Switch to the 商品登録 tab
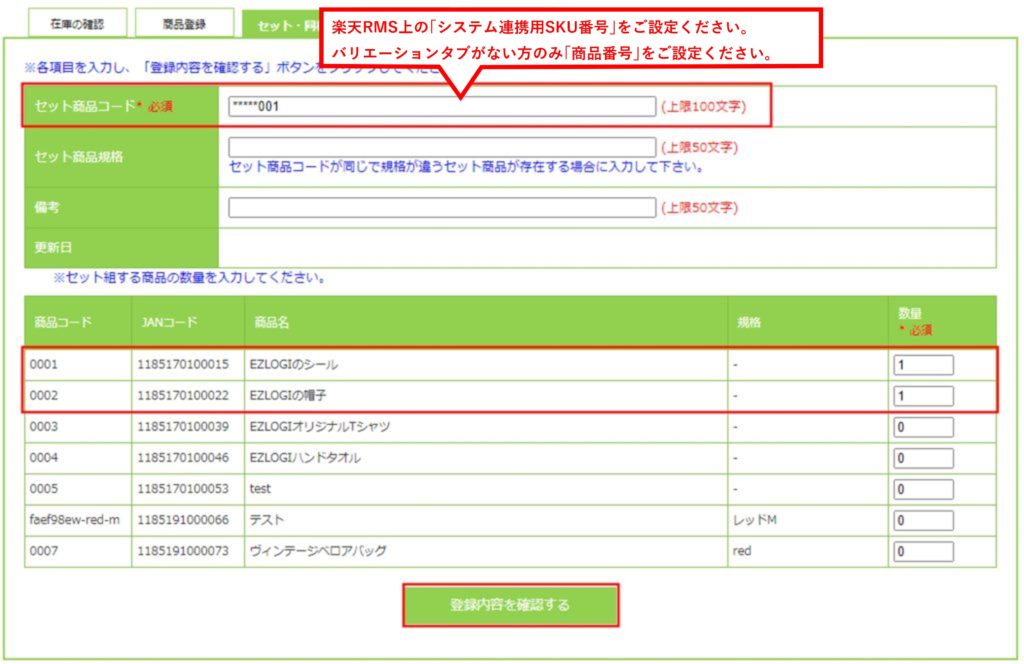Viewport: 1024px width, 664px height. click(x=184, y=23)
